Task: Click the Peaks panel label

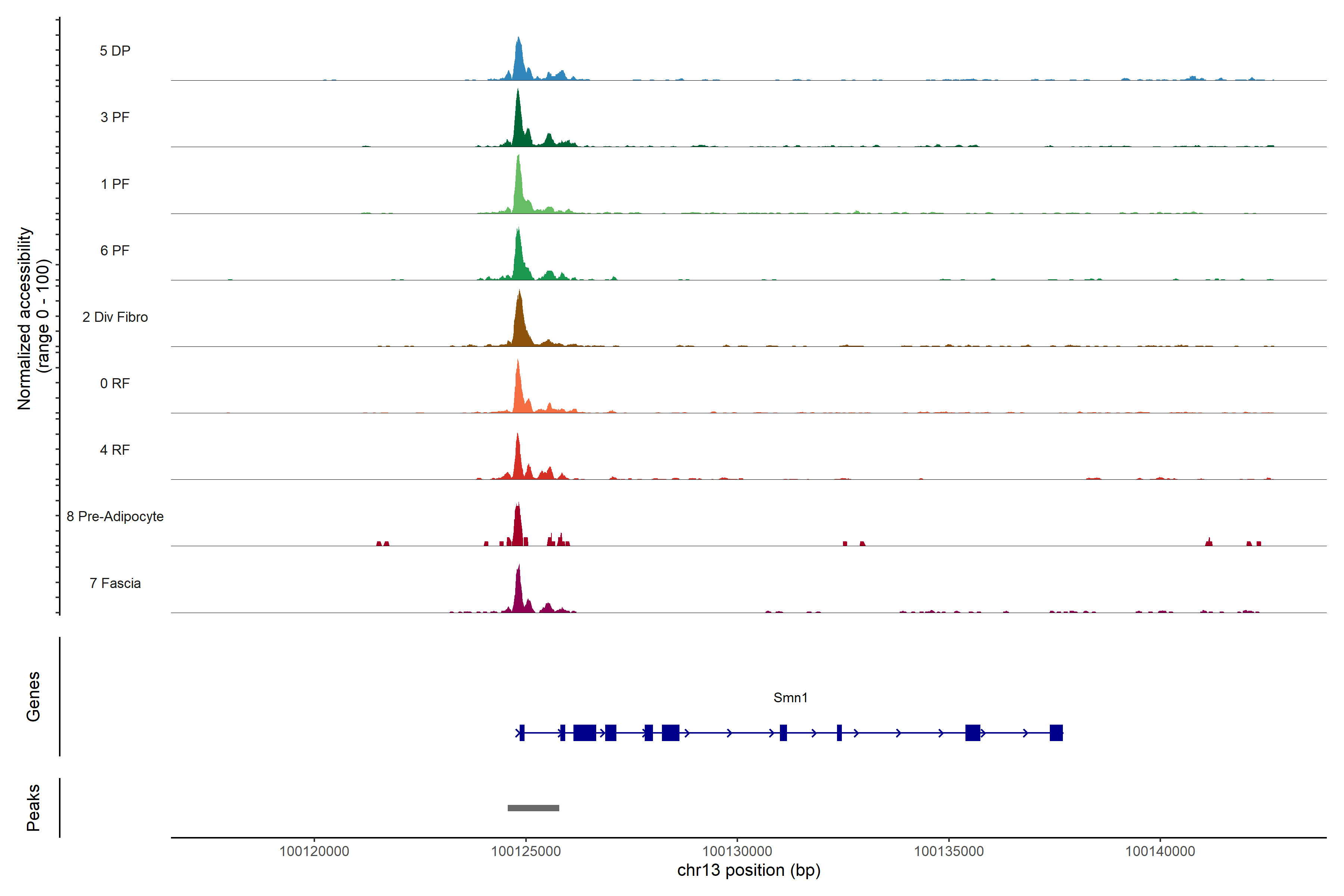Action: [x=33, y=808]
